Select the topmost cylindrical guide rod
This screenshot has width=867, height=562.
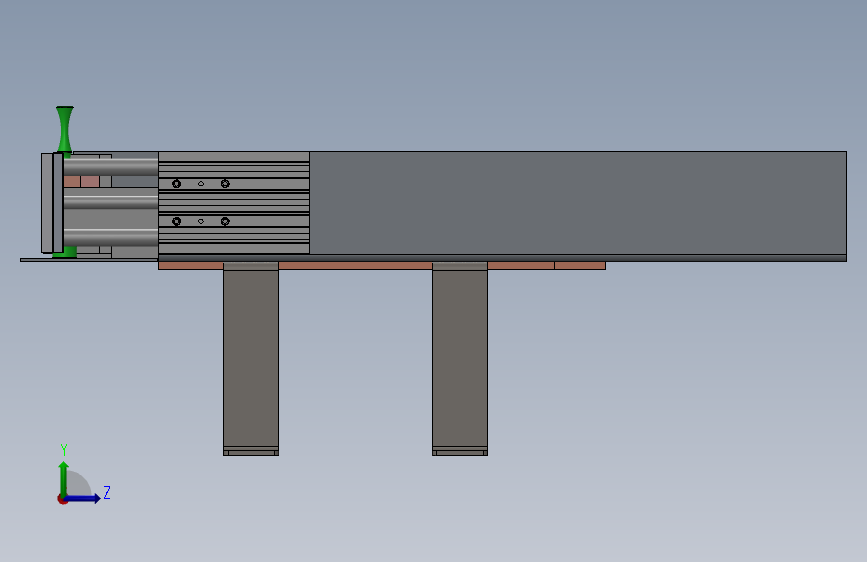(111, 166)
